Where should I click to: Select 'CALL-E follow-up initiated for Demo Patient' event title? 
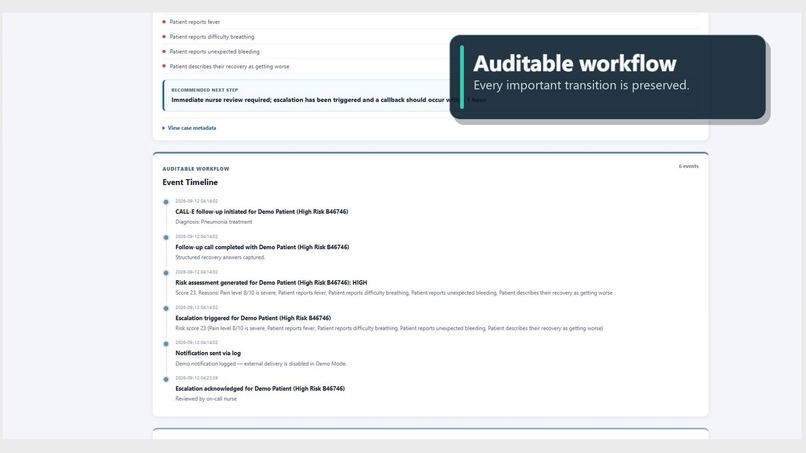point(262,211)
